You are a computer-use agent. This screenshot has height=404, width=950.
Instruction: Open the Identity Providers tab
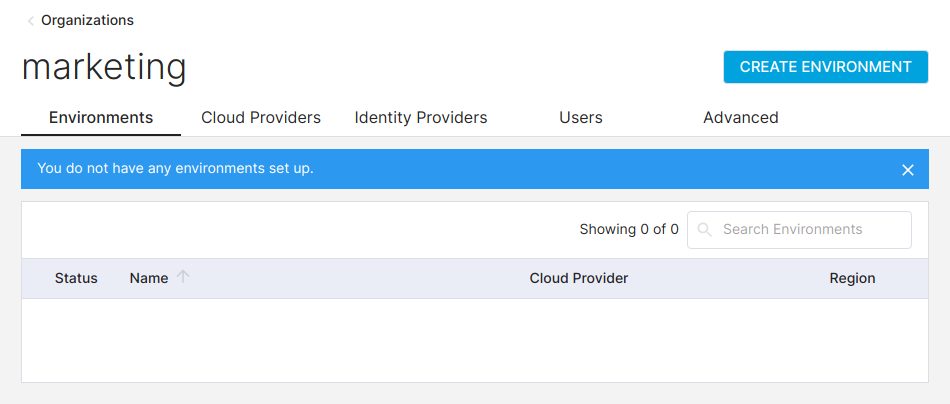tap(421, 118)
